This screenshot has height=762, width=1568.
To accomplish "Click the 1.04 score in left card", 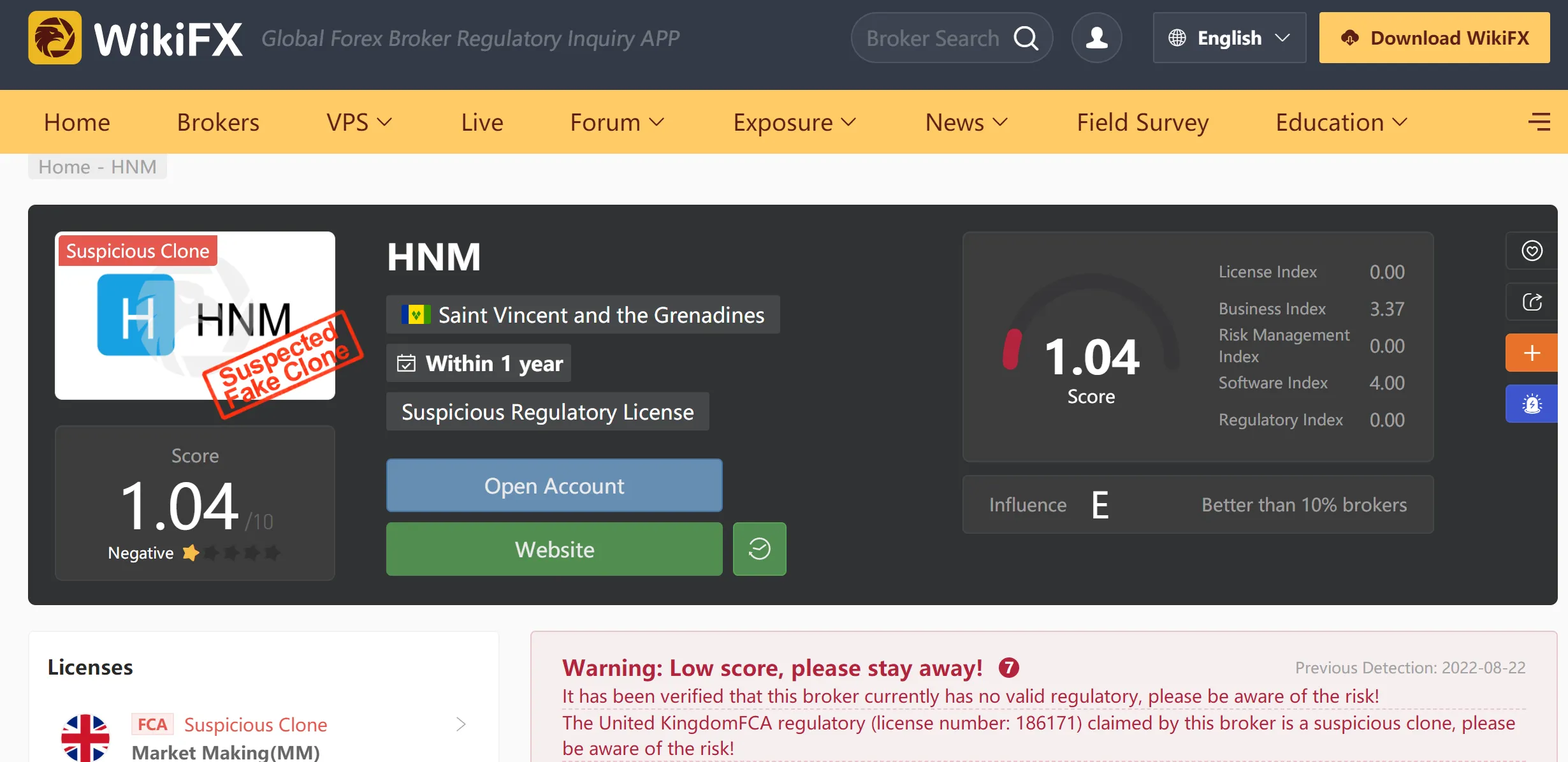I will click(179, 506).
